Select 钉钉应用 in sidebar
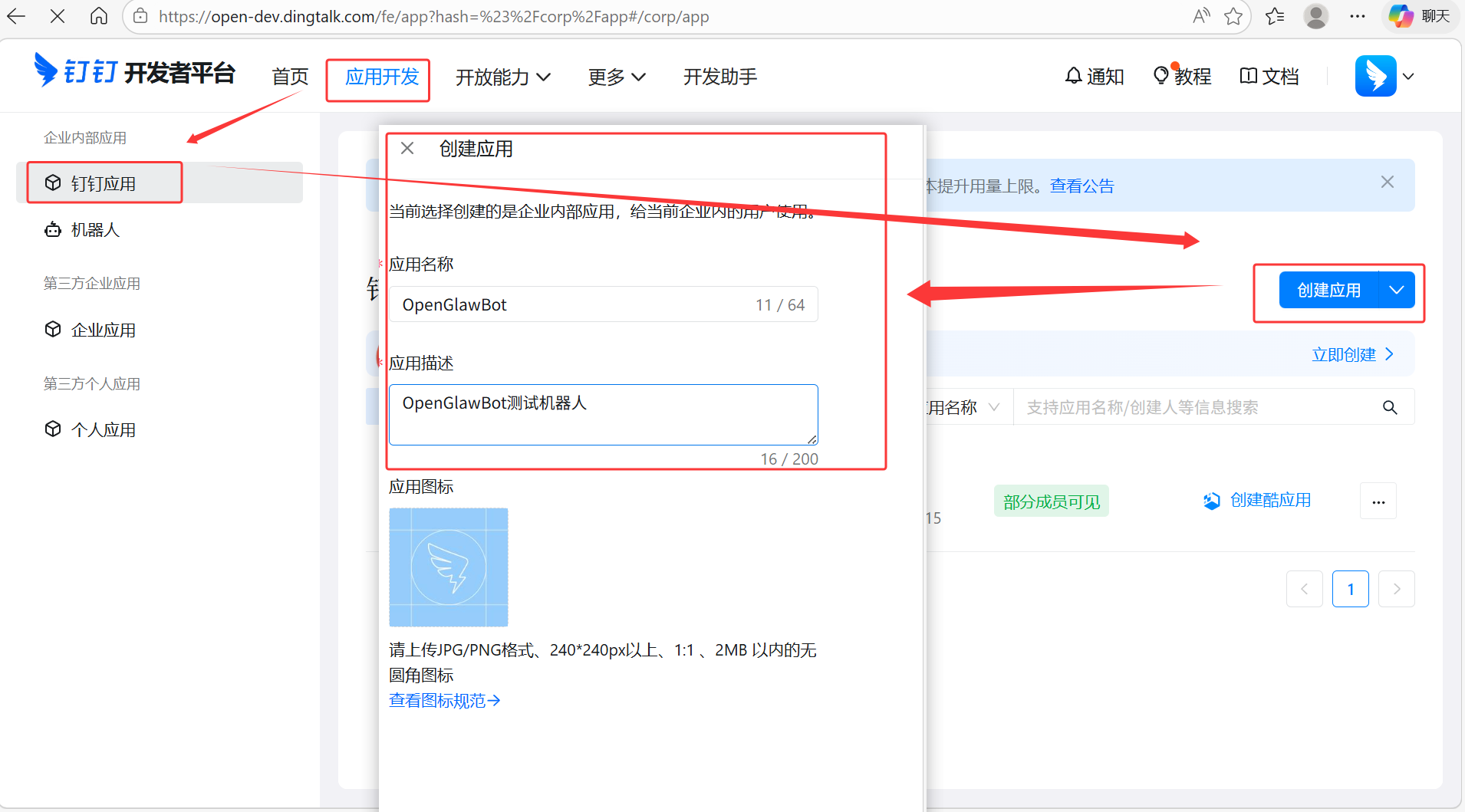Viewport: 1465px width, 812px height. point(160,183)
